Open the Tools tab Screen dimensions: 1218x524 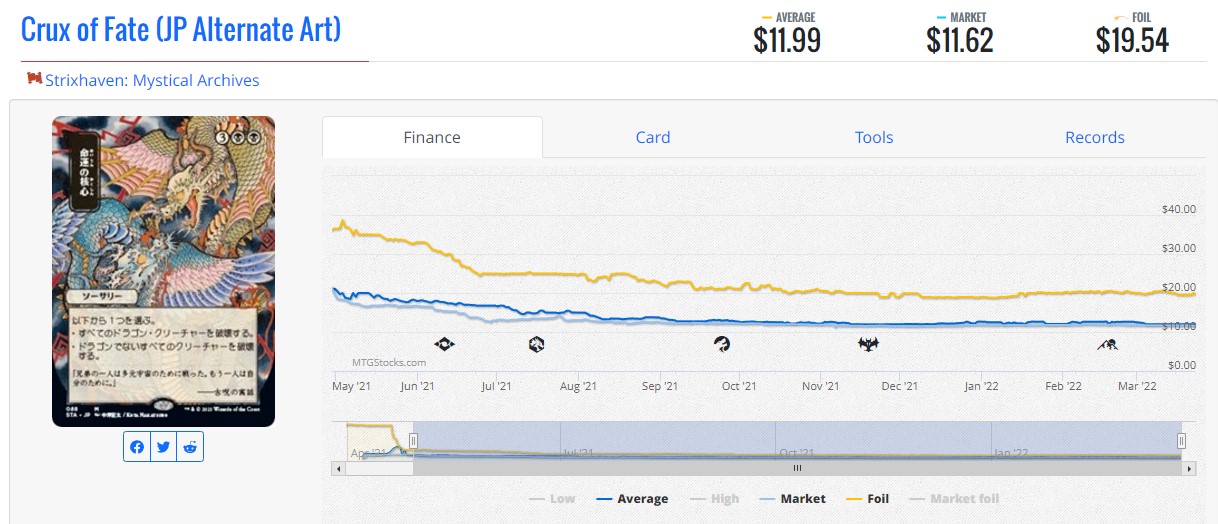[x=874, y=137]
